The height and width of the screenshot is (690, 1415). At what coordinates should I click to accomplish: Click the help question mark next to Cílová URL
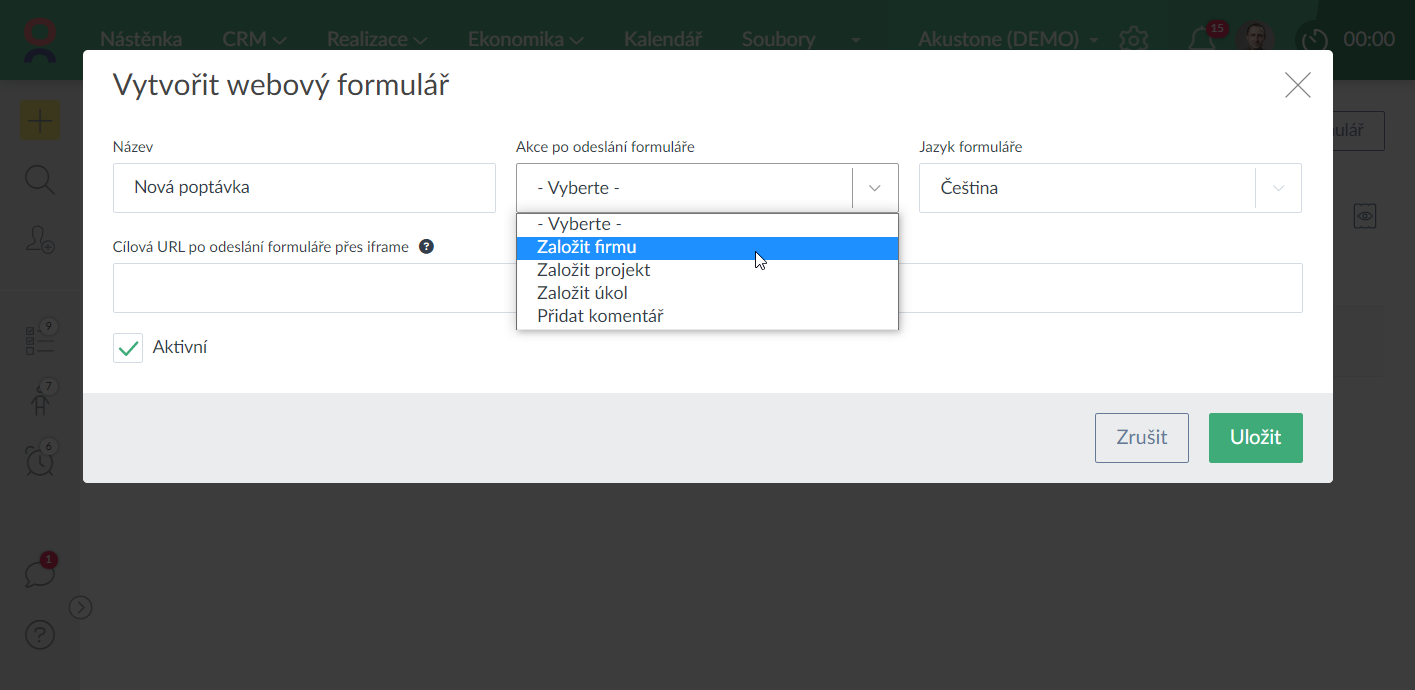click(x=426, y=247)
